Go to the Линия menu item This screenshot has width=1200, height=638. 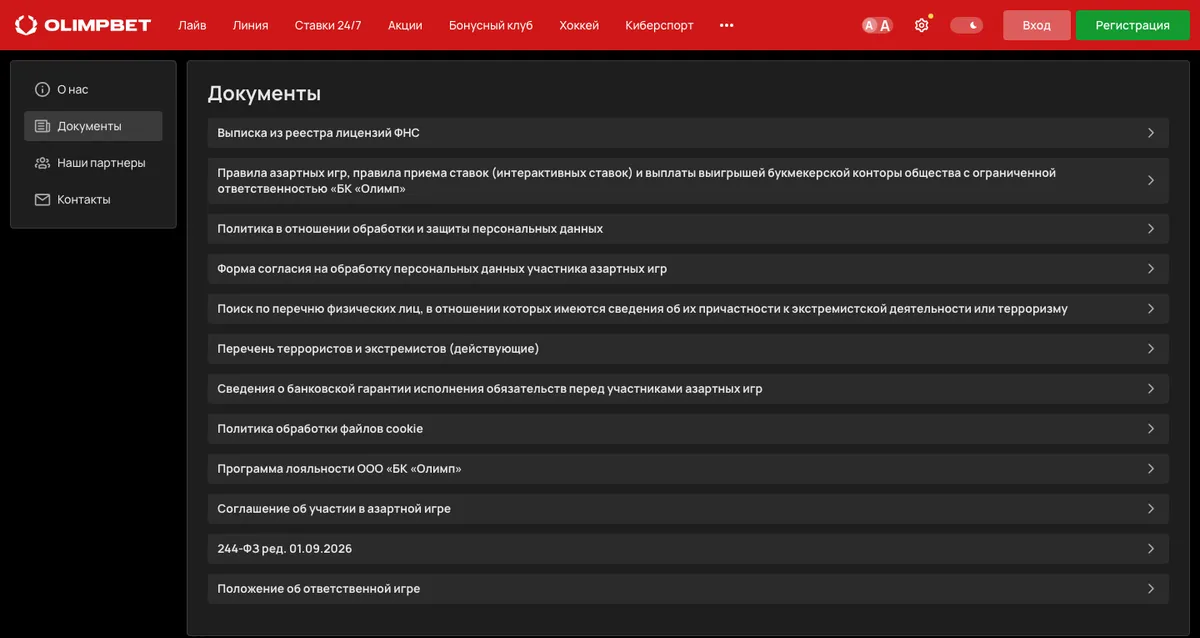tap(250, 25)
